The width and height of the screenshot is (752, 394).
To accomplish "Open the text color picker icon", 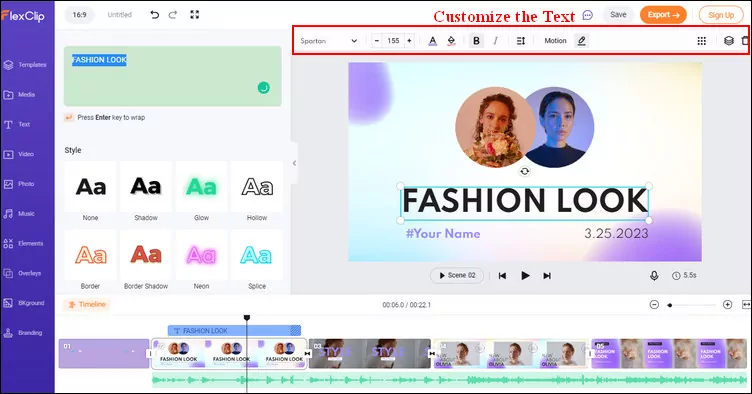I will (x=433, y=41).
